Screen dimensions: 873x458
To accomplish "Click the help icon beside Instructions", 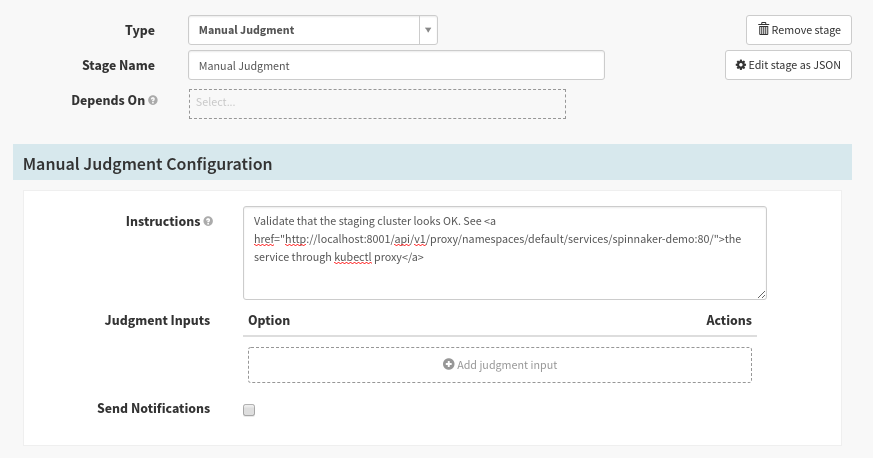I will pyautogui.click(x=208, y=222).
